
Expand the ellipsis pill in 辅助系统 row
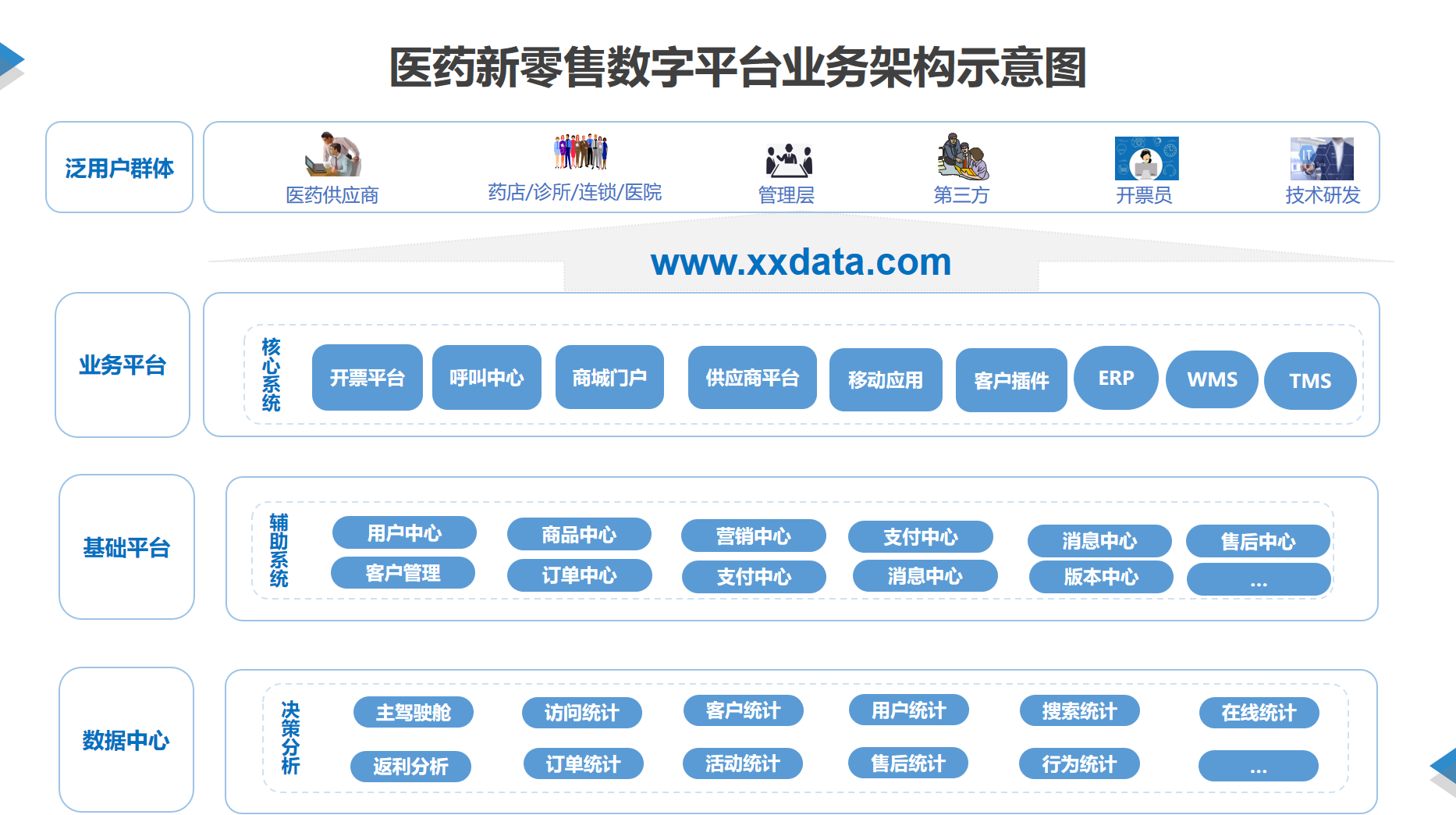[1258, 581]
